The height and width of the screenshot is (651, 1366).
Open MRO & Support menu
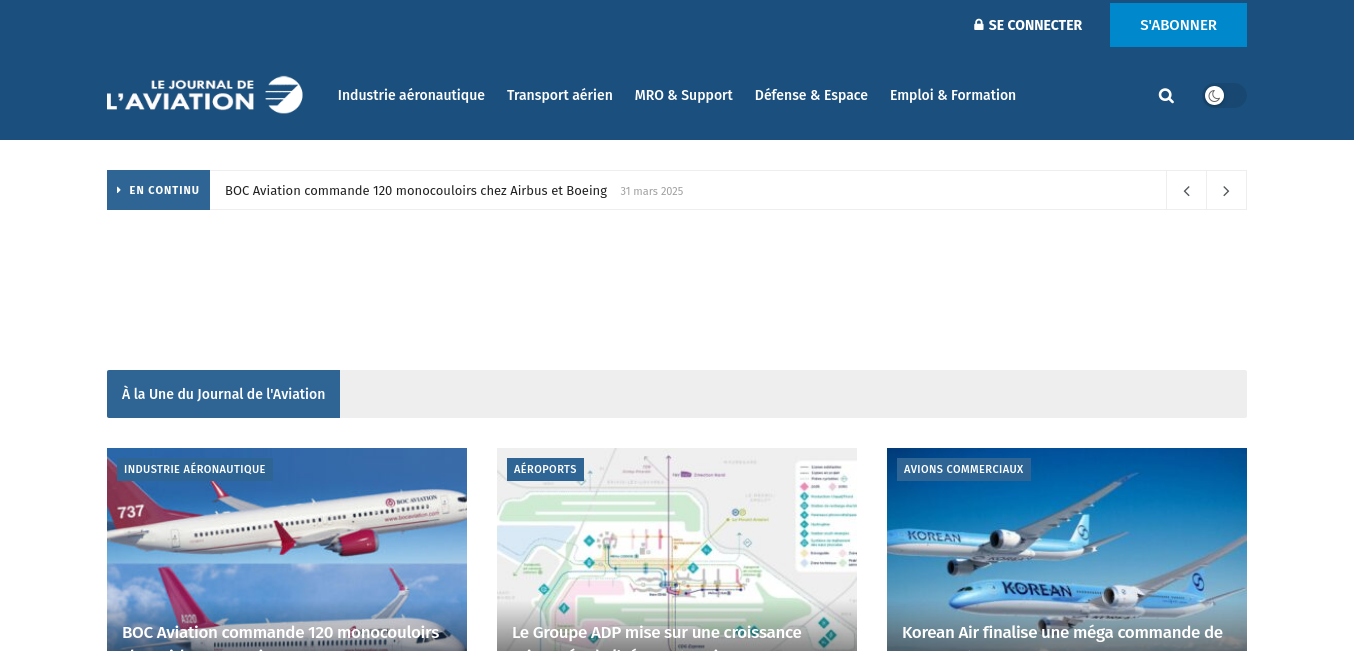click(684, 95)
